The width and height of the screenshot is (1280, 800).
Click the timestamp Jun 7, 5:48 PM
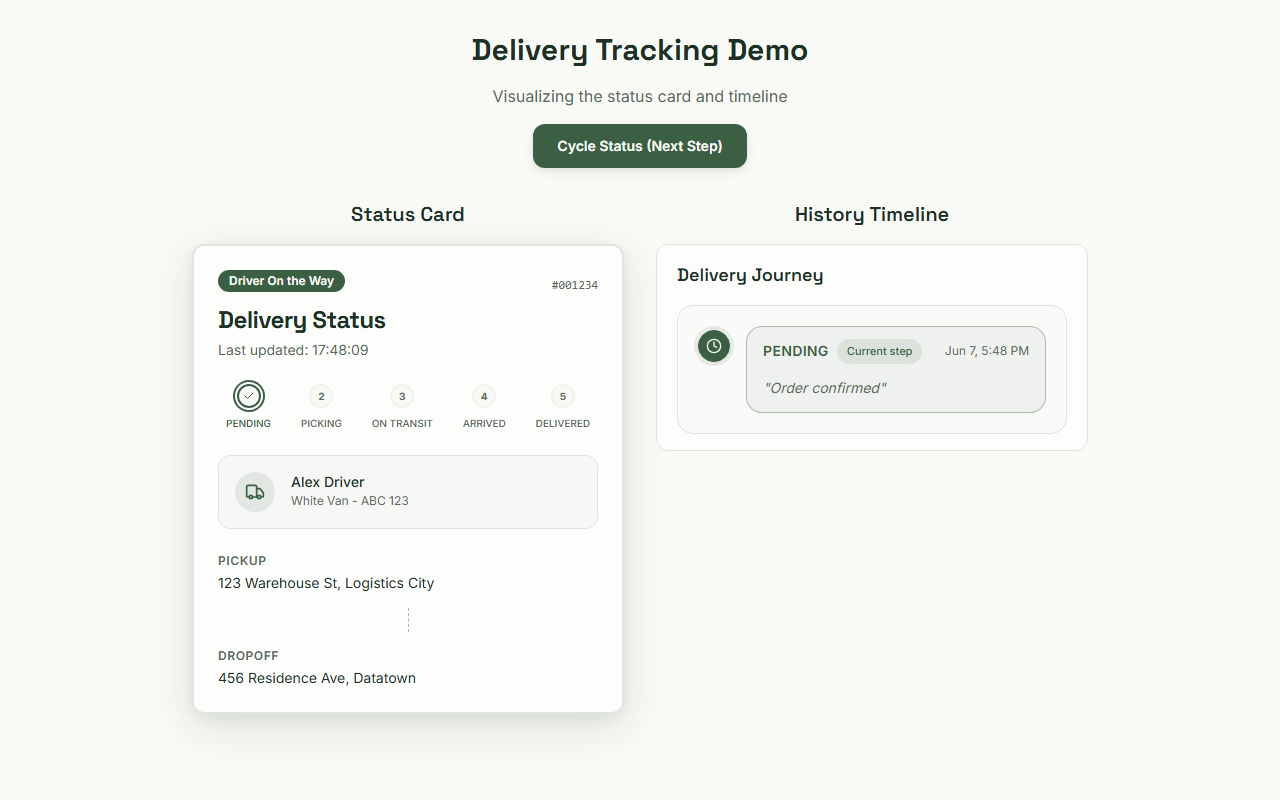[987, 351]
